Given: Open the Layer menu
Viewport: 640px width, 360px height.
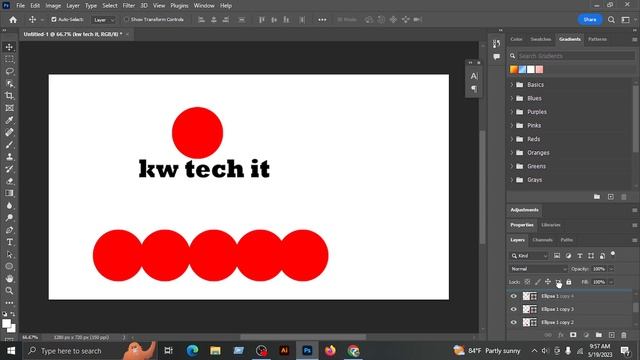Looking at the screenshot, I should click(x=73, y=6).
